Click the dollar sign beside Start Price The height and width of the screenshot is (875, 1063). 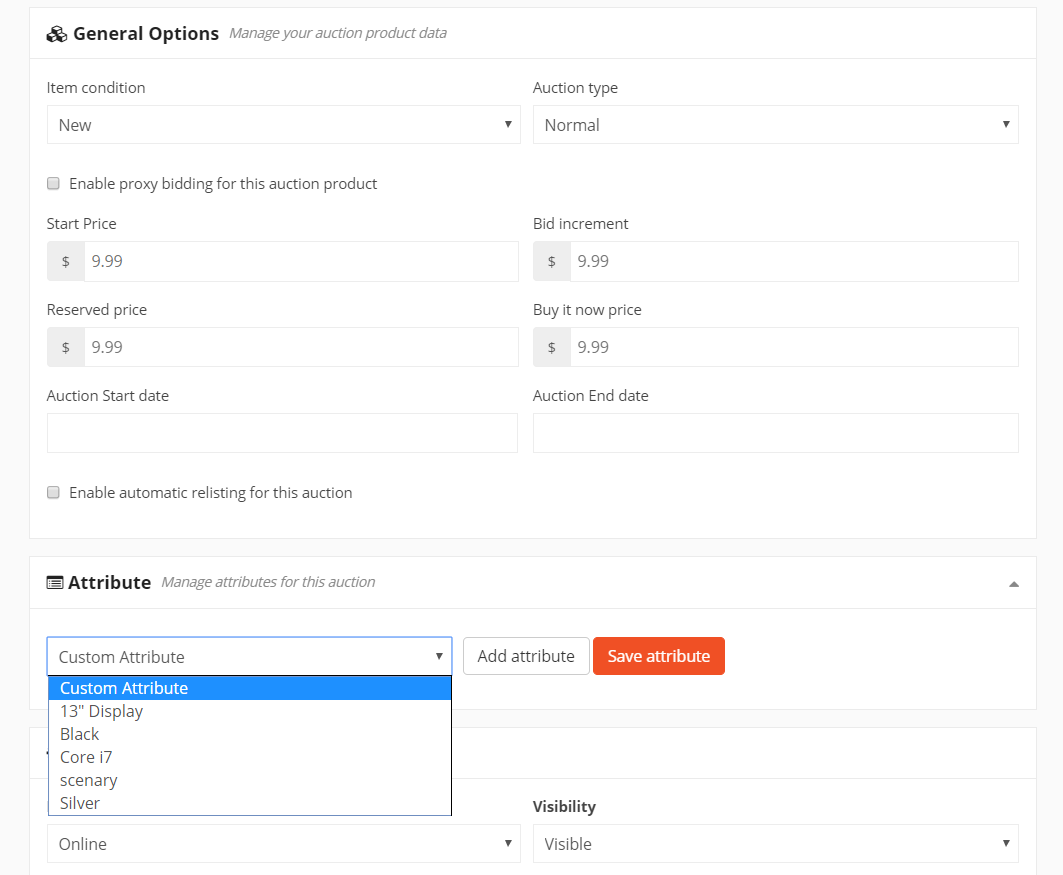point(66,262)
